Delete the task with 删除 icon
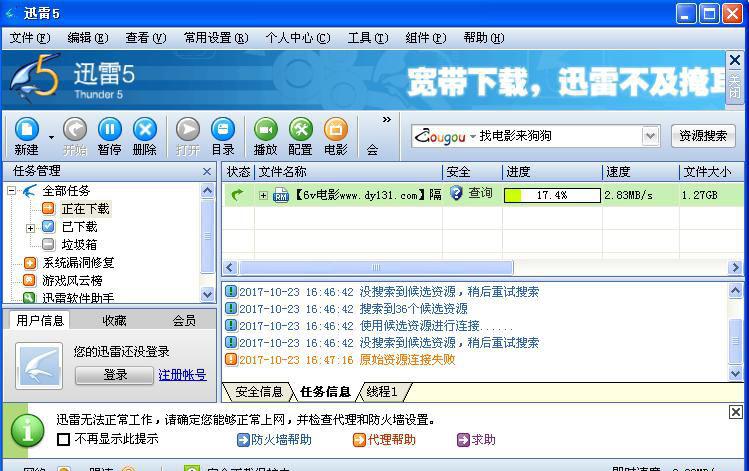This screenshot has width=749, height=471. click(x=145, y=137)
